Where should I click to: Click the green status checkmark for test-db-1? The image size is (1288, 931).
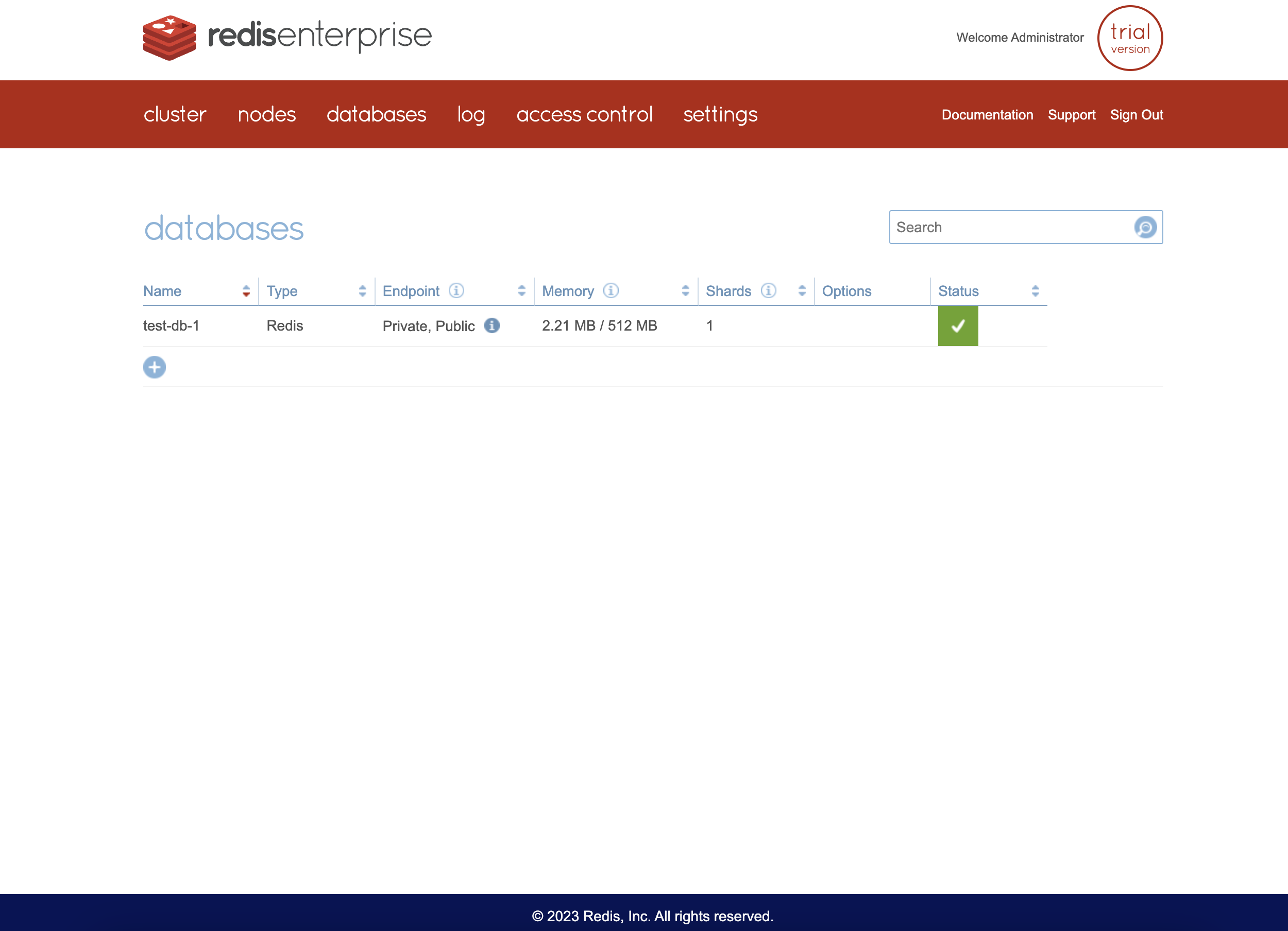click(x=958, y=325)
